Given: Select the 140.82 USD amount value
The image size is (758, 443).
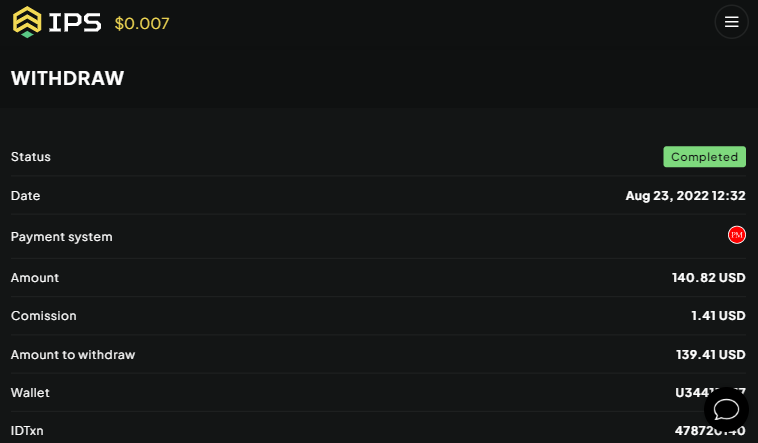Looking at the screenshot, I should [x=708, y=277].
